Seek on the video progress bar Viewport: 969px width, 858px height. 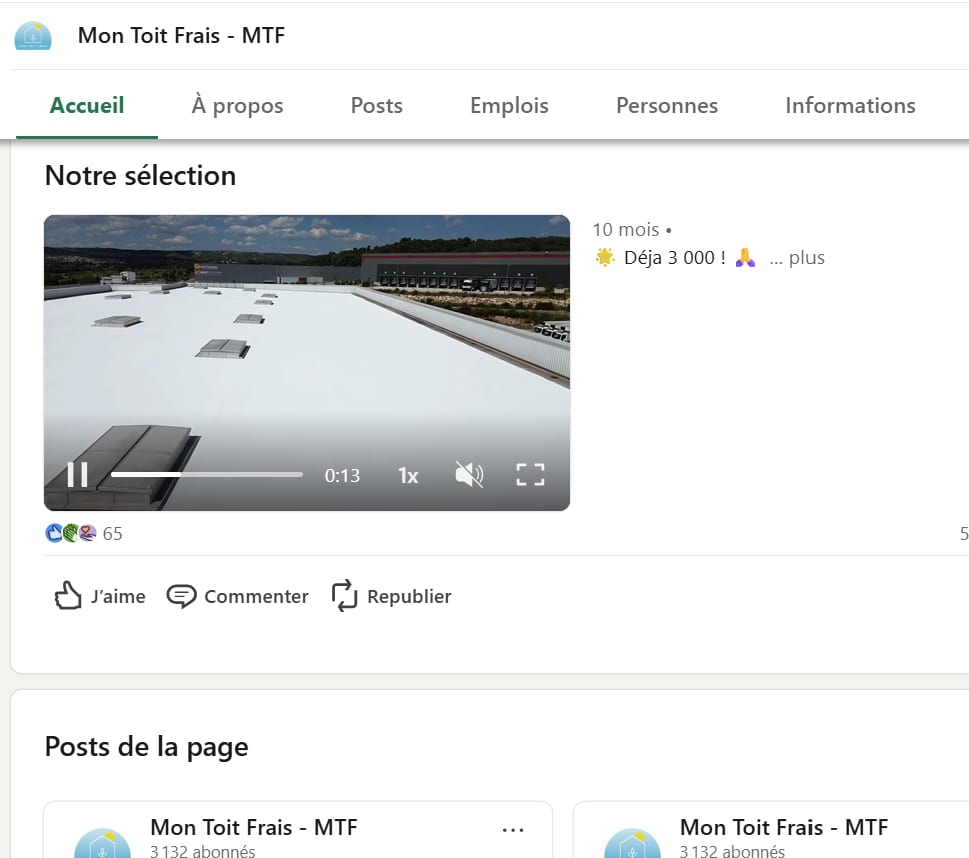(206, 475)
